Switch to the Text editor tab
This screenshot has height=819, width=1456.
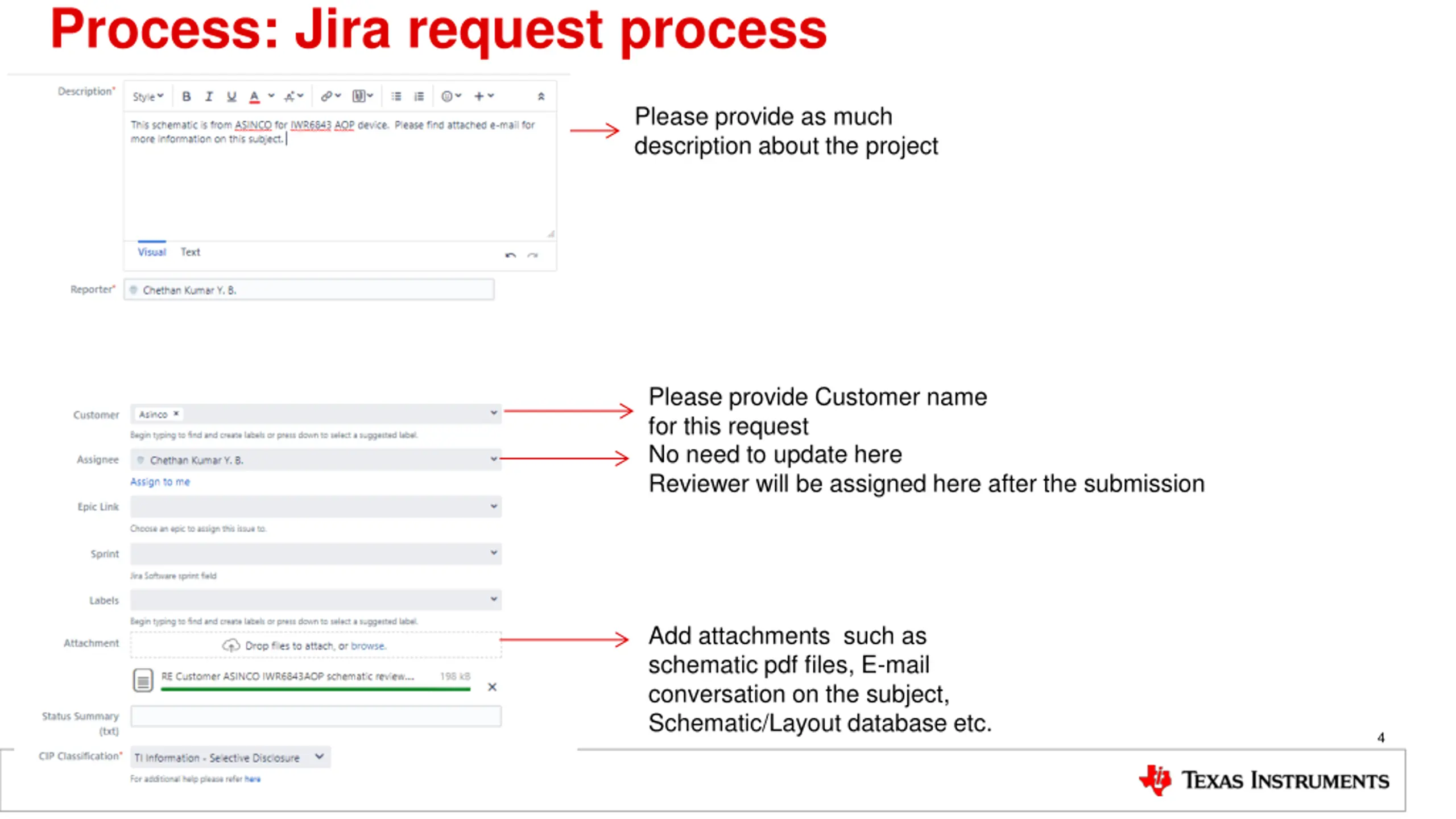[x=191, y=252]
